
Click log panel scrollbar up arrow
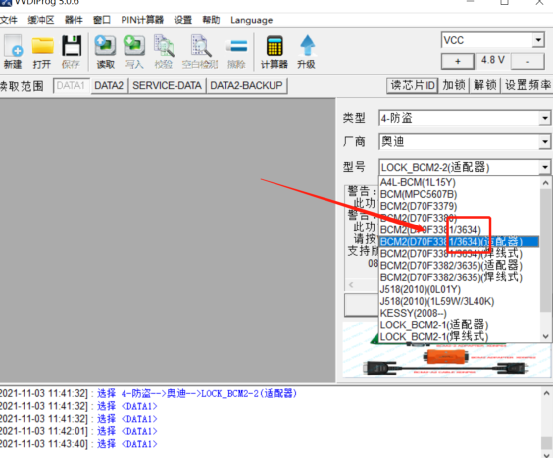pos(546,393)
